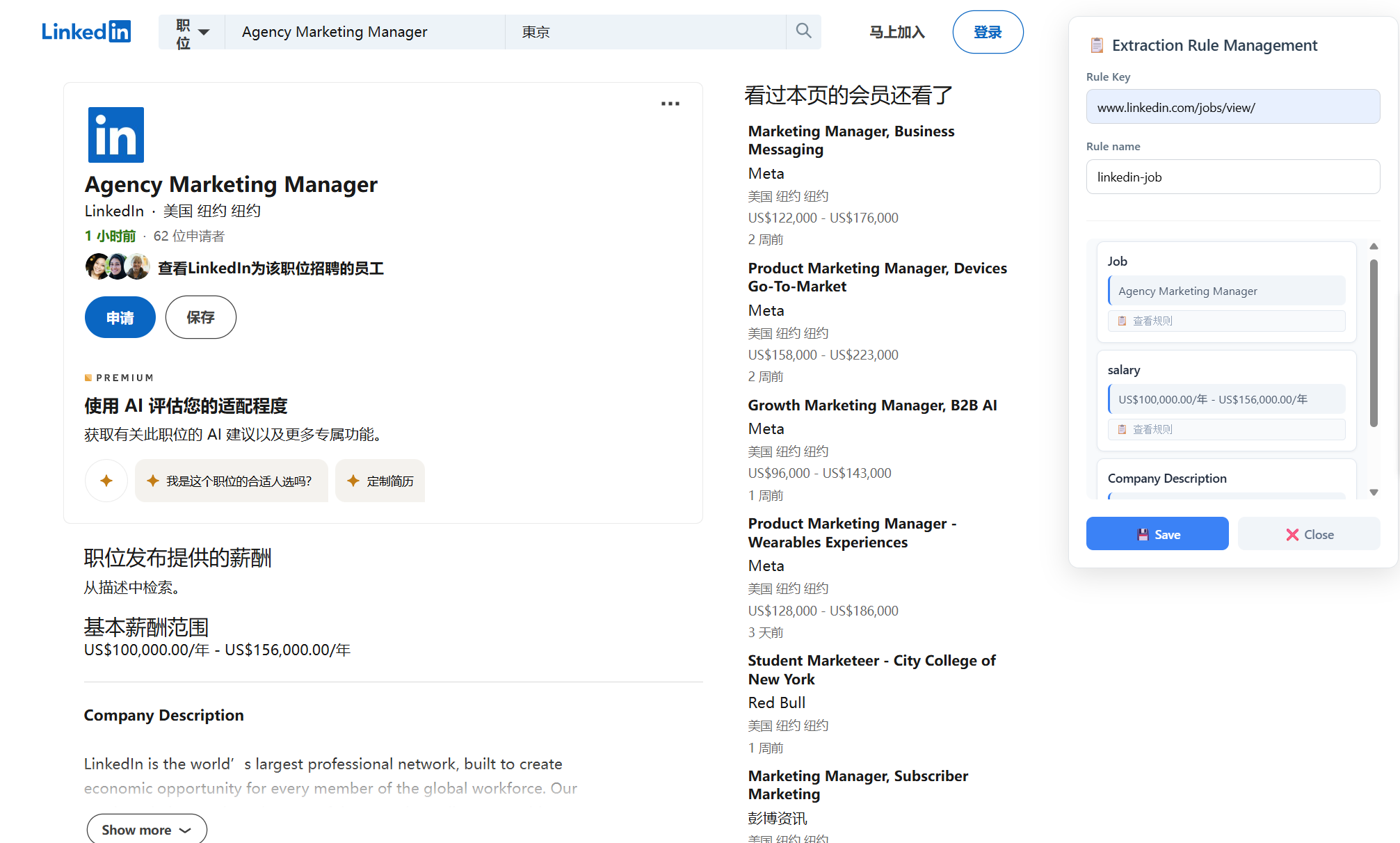Open 查看LinkedIn为该职位招聘的员工 link
Viewport: 1400px width, 843px height.
coord(271,268)
